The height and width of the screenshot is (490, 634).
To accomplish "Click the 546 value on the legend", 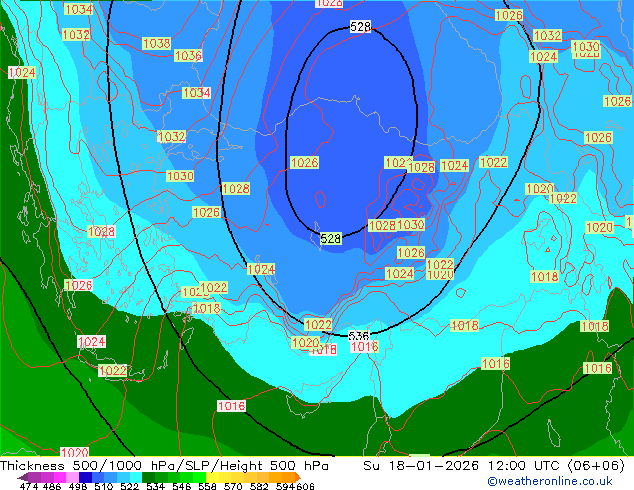I will click(181, 486).
